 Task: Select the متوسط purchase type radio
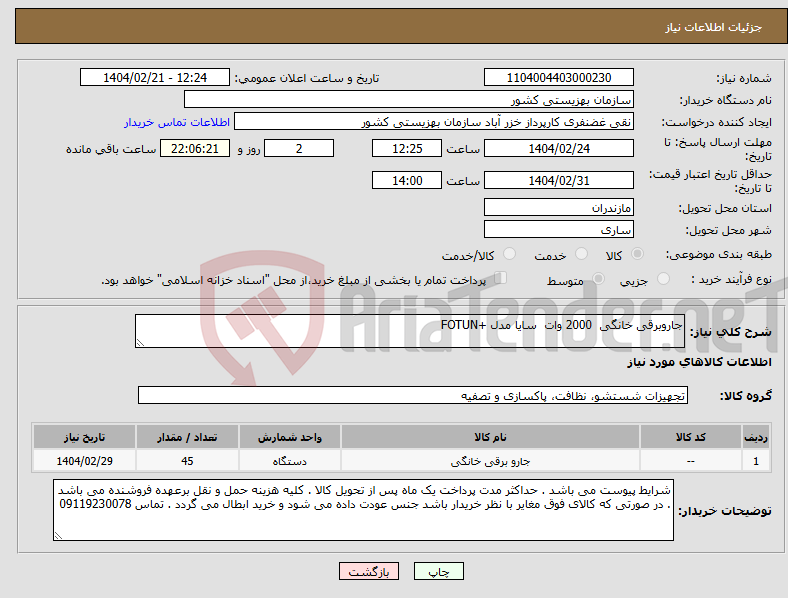[598, 279]
